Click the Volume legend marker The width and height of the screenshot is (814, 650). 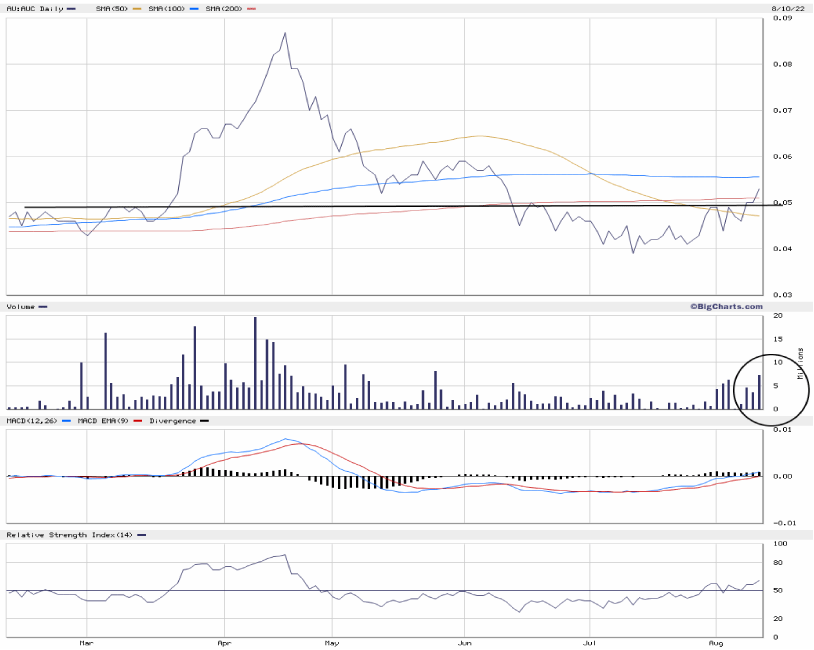click(43, 305)
